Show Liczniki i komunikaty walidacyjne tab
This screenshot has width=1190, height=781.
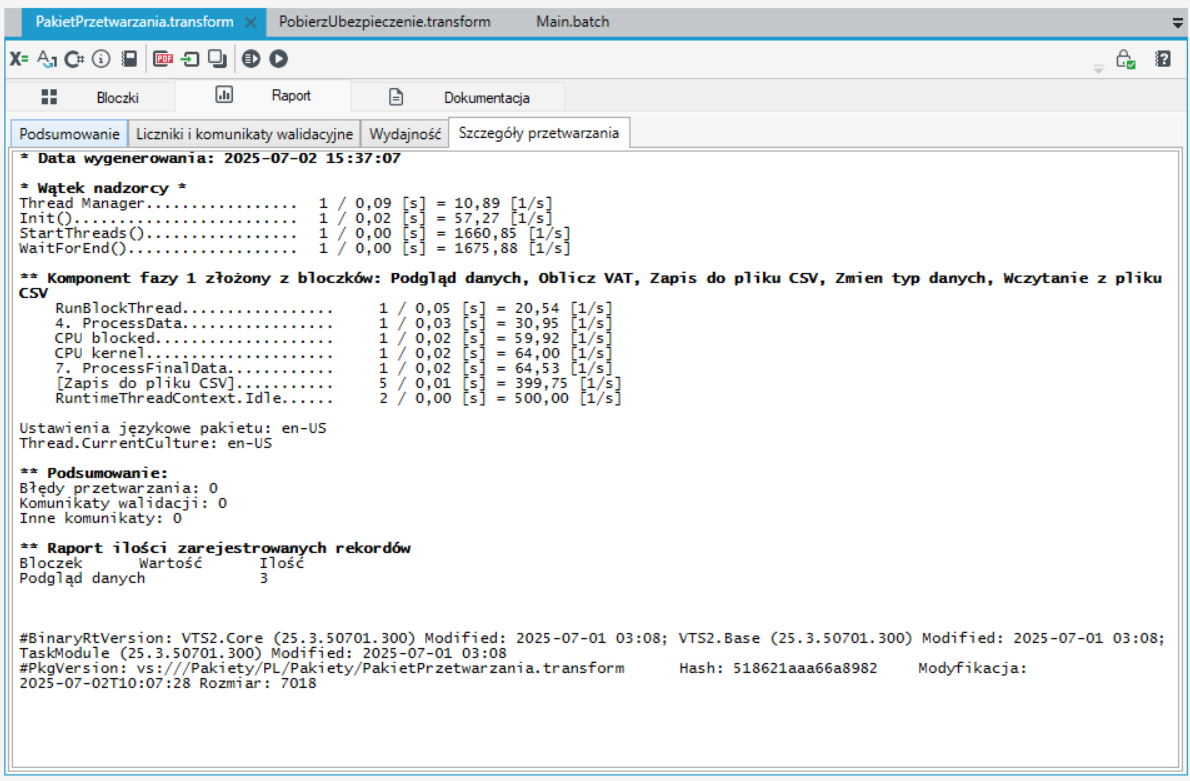click(244, 134)
